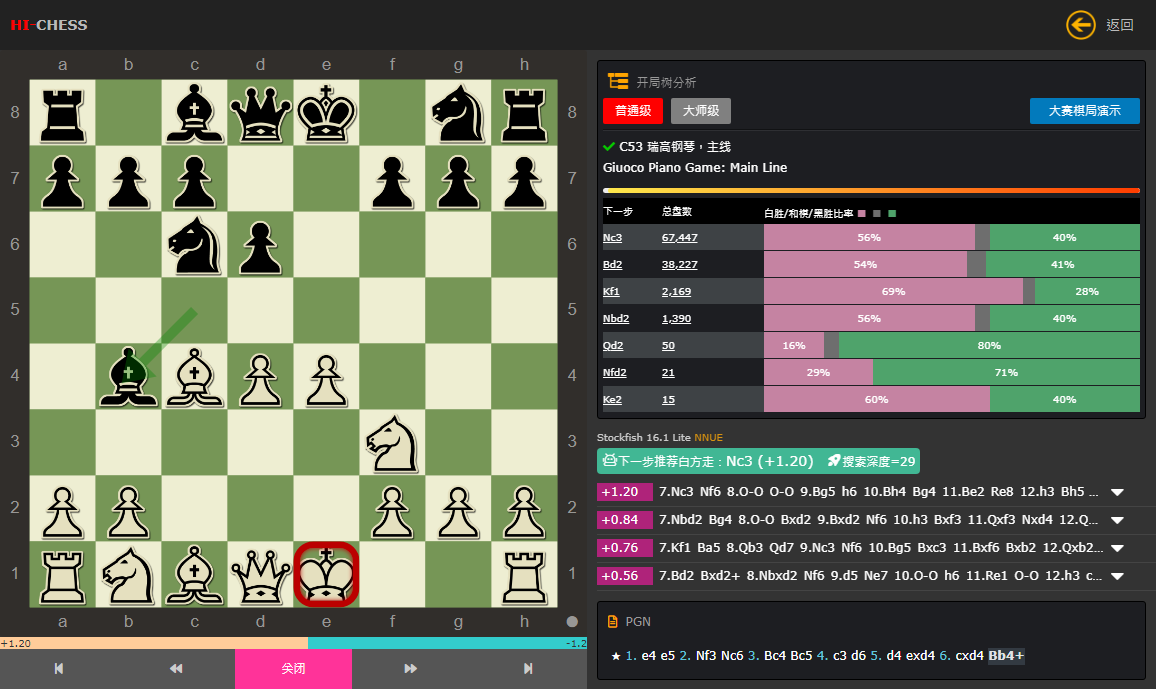The width and height of the screenshot is (1156, 689).
Task: Click the yellow-to-red opening gradient bar
Action: tap(871, 191)
